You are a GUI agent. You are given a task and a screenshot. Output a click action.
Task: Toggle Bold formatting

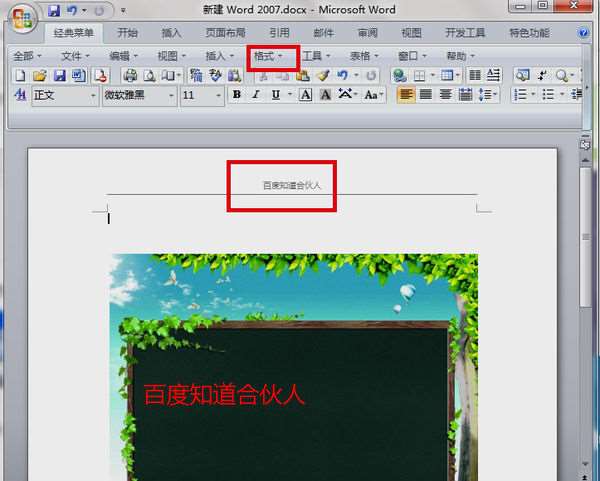237,95
